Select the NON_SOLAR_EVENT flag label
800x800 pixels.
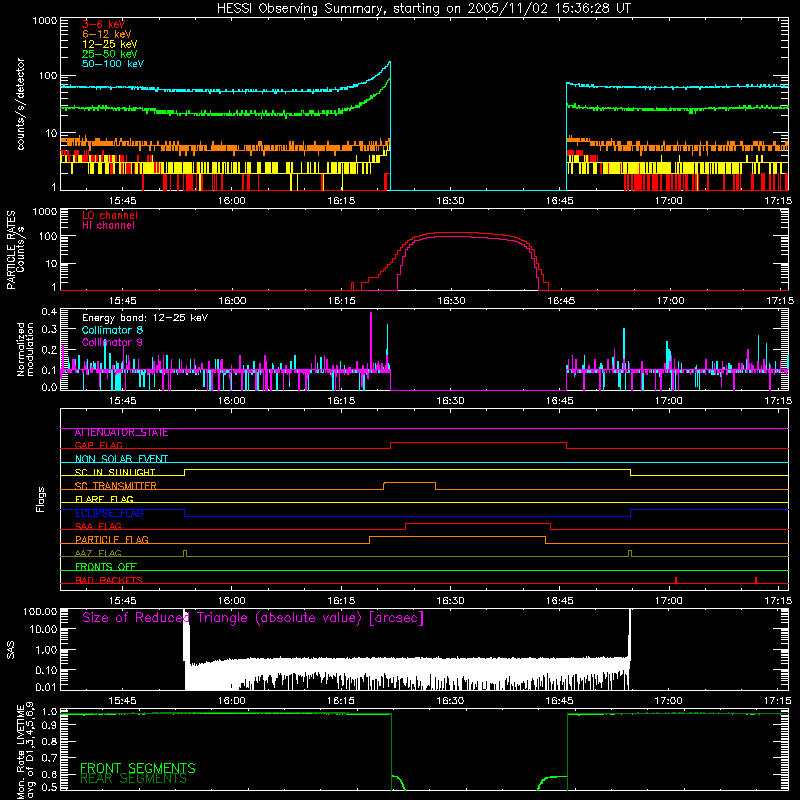click(121, 459)
